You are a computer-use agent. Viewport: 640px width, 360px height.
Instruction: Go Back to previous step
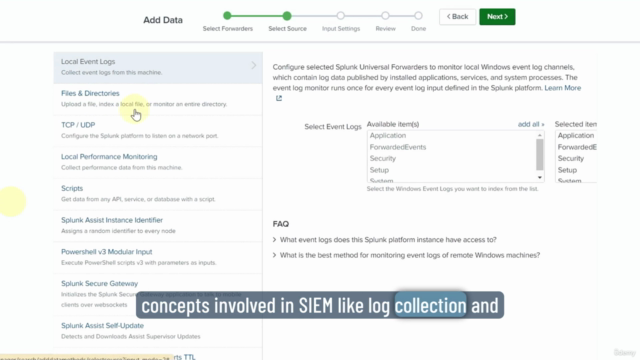(457, 17)
